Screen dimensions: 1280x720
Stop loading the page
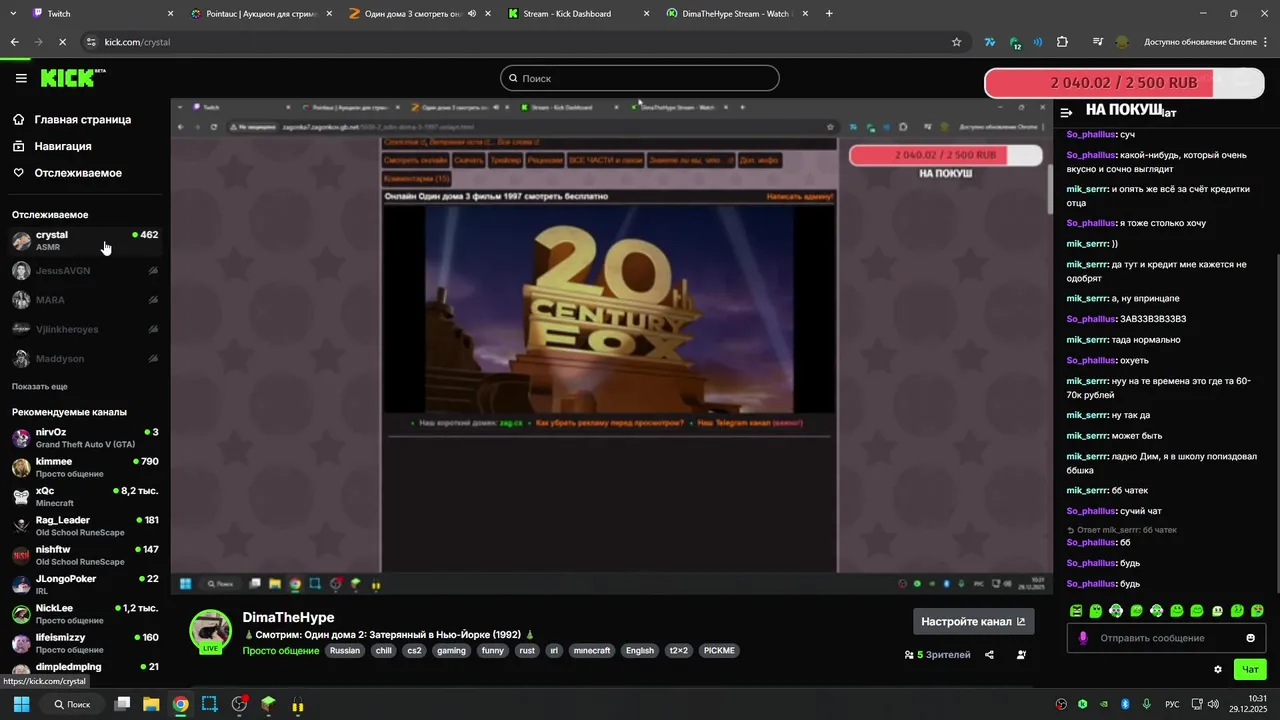pyautogui.click(x=62, y=42)
